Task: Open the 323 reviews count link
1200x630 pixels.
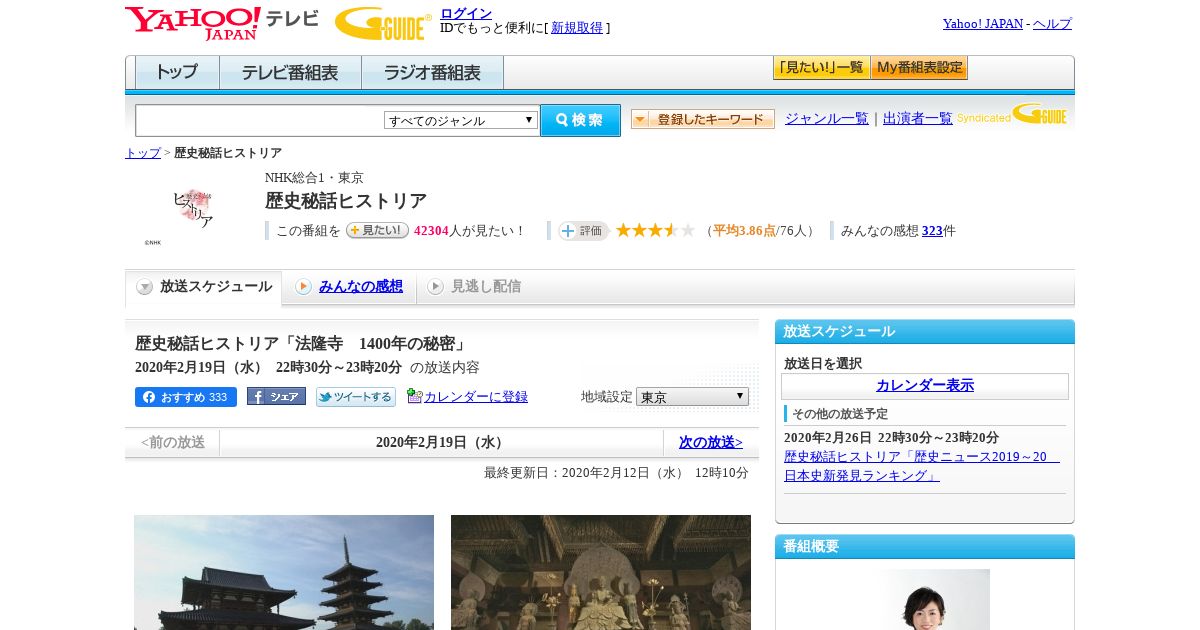Action: pos(932,231)
